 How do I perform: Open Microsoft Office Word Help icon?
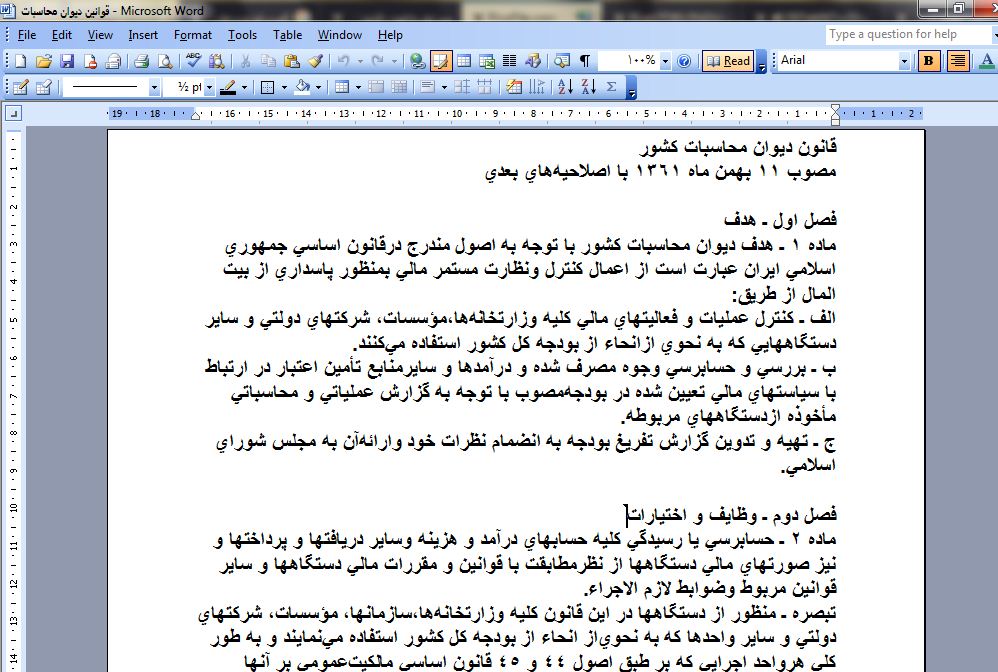coord(684,61)
